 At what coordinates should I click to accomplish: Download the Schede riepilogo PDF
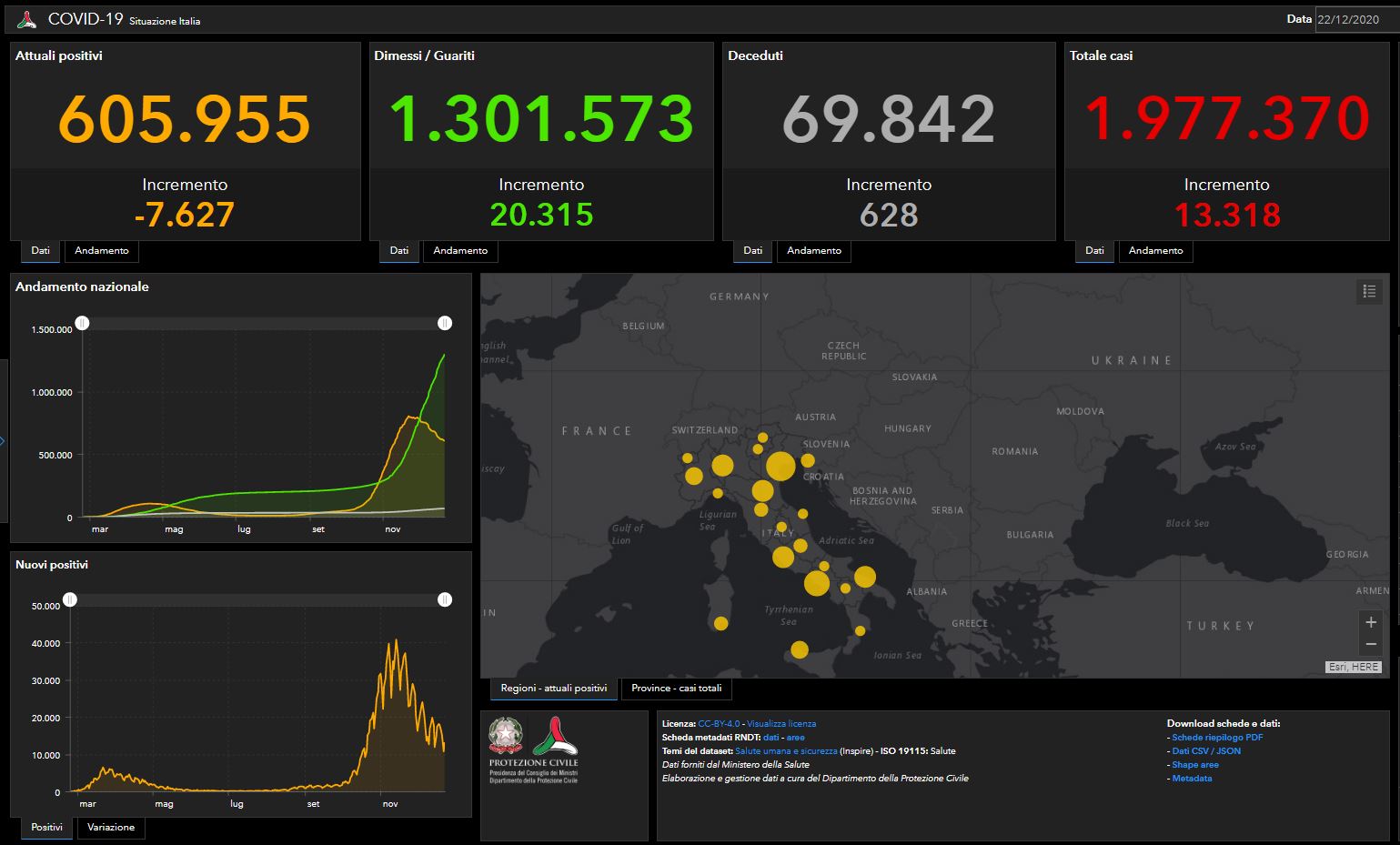click(x=1217, y=738)
